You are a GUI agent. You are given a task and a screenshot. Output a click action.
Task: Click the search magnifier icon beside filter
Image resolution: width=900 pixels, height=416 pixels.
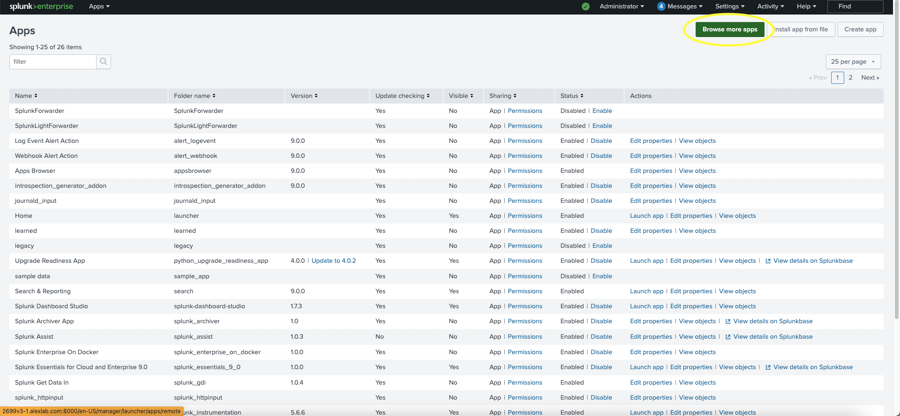[103, 61]
